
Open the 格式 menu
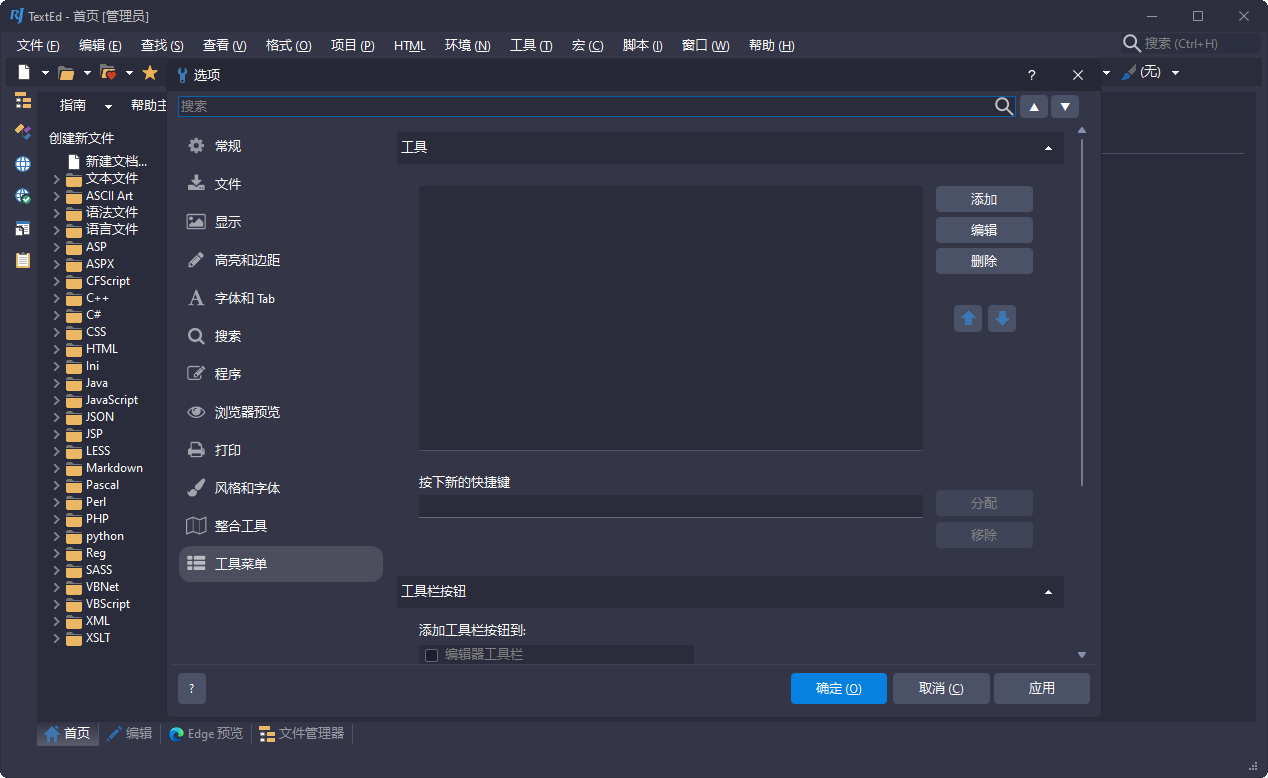pyautogui.click(x=288, y=46)
